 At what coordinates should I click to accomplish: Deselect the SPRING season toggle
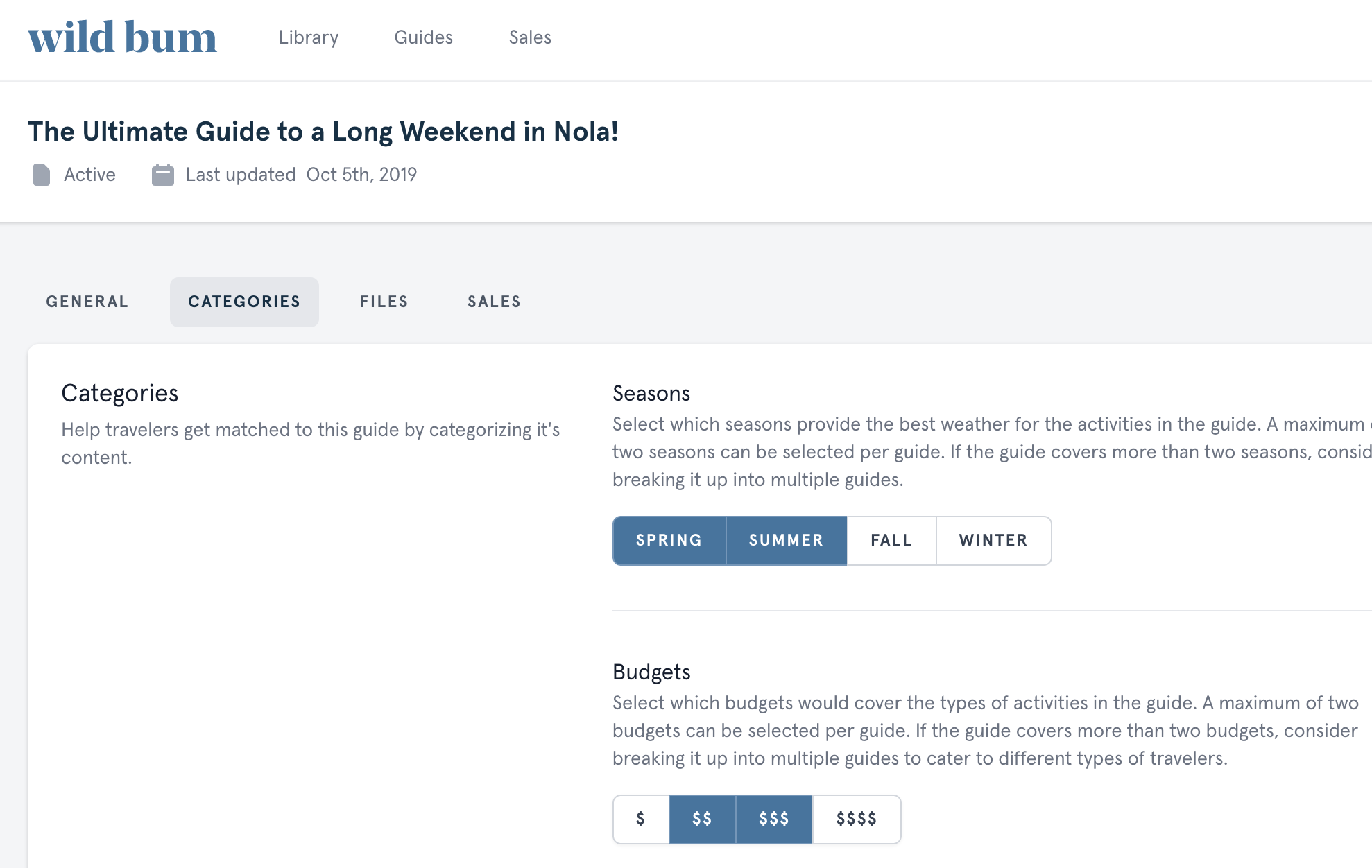(669, 540)
